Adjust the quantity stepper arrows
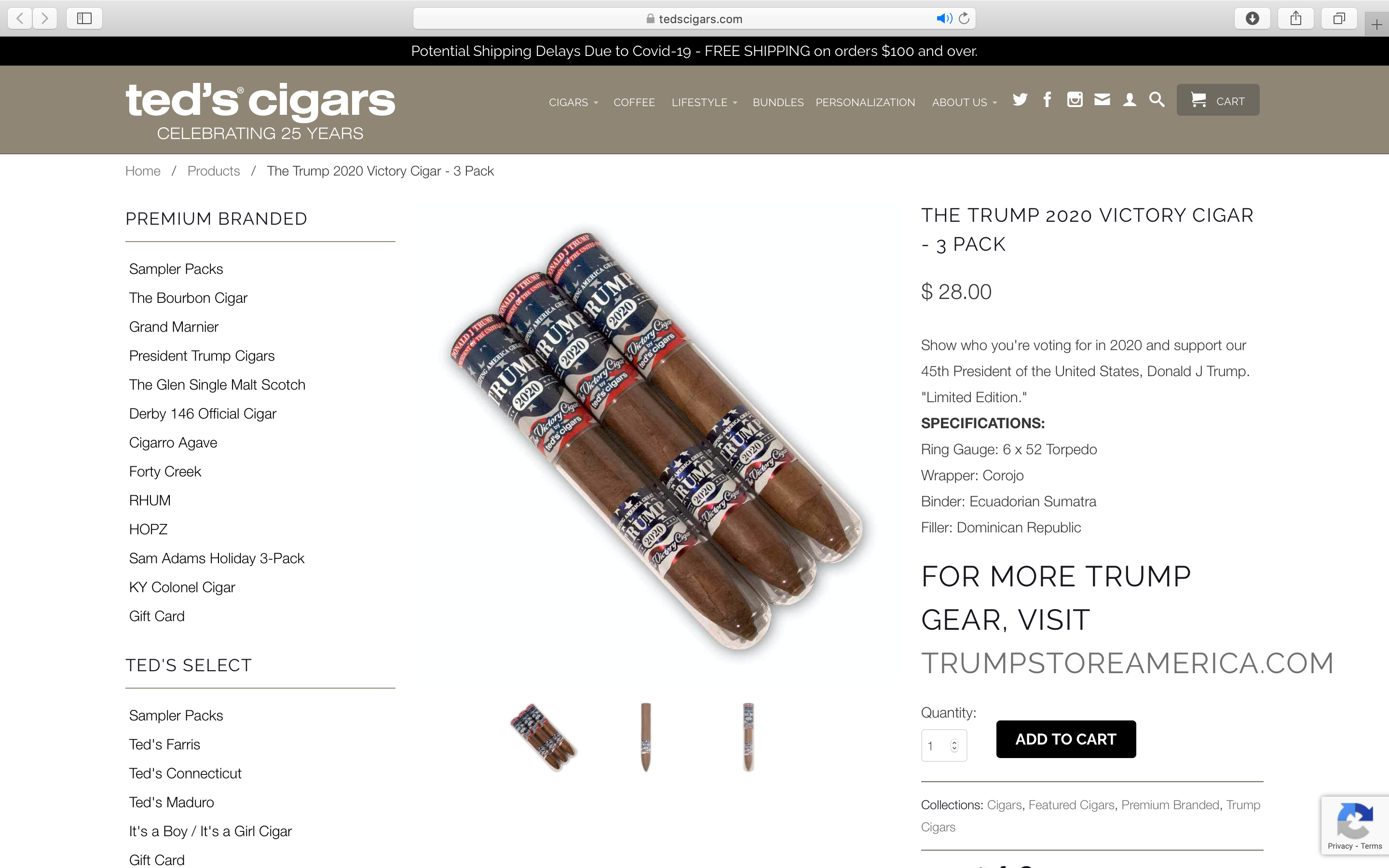The height and width of the screenshot is (868, 1389). click(x=954, y=745)
